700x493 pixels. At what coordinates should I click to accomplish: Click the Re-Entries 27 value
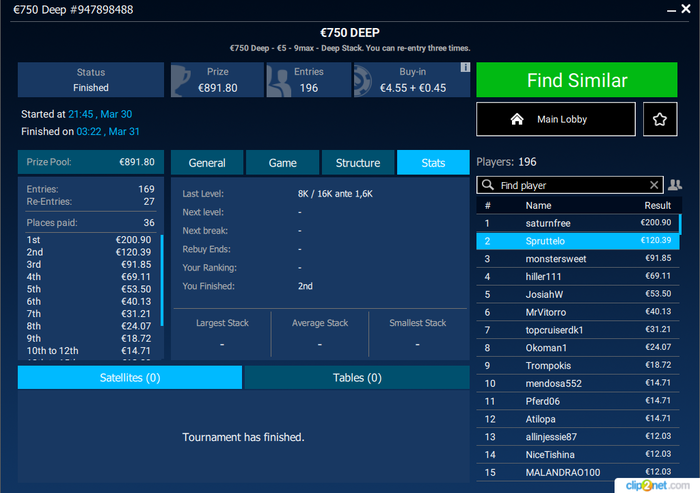pos(149,201)
